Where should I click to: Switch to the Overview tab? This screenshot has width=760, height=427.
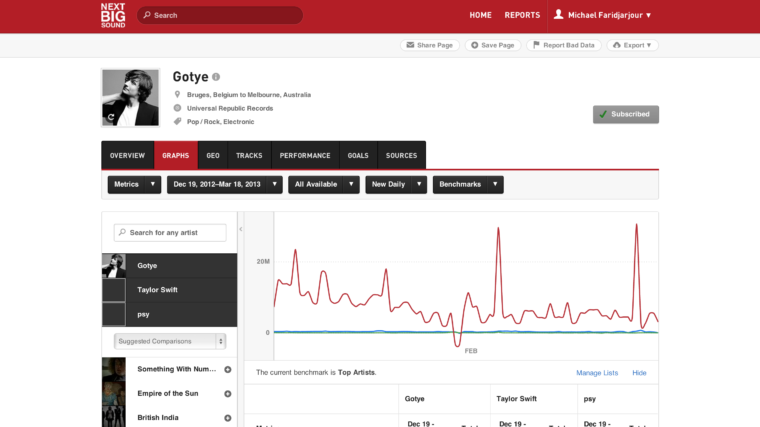point(127,156)
